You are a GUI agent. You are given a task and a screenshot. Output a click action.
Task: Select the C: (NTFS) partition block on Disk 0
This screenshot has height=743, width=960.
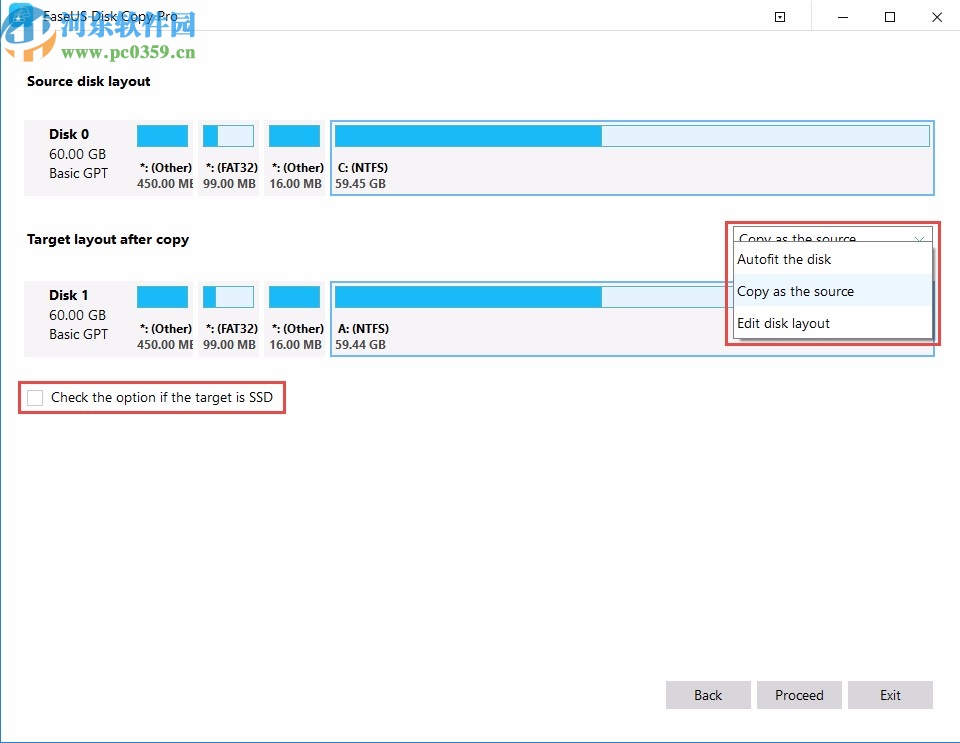[630, 158]
